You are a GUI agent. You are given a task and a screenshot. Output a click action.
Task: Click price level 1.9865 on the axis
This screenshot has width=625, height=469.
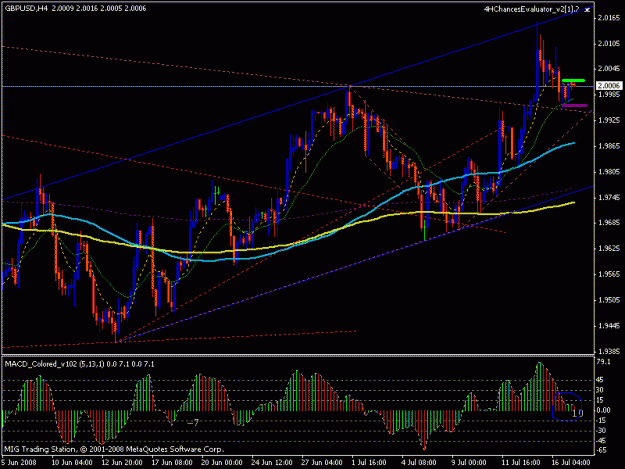pos(609,146)
